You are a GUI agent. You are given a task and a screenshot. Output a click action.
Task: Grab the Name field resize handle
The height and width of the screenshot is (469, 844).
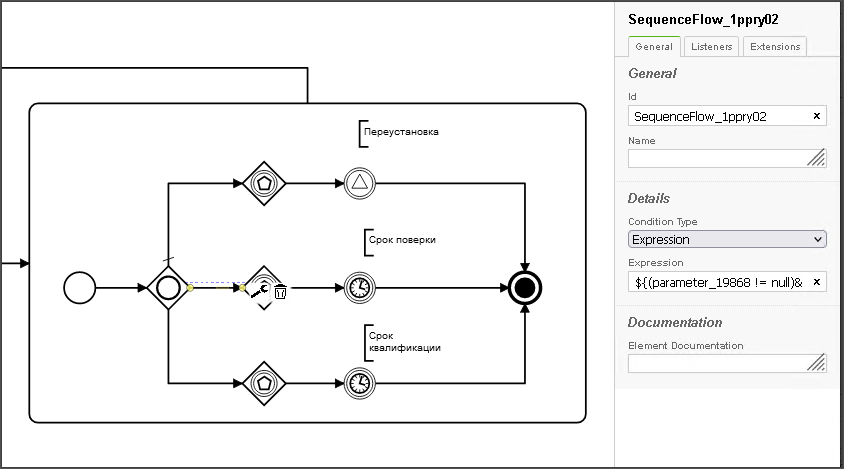click(817, 158)
